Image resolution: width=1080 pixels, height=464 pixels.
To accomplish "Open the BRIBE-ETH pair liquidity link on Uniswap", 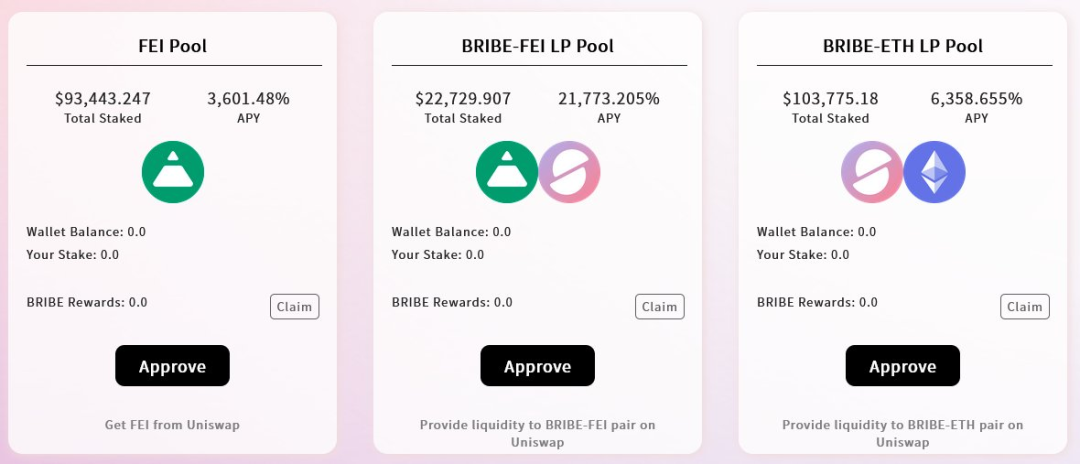I will pyautogui.click(x=903, y=433).
